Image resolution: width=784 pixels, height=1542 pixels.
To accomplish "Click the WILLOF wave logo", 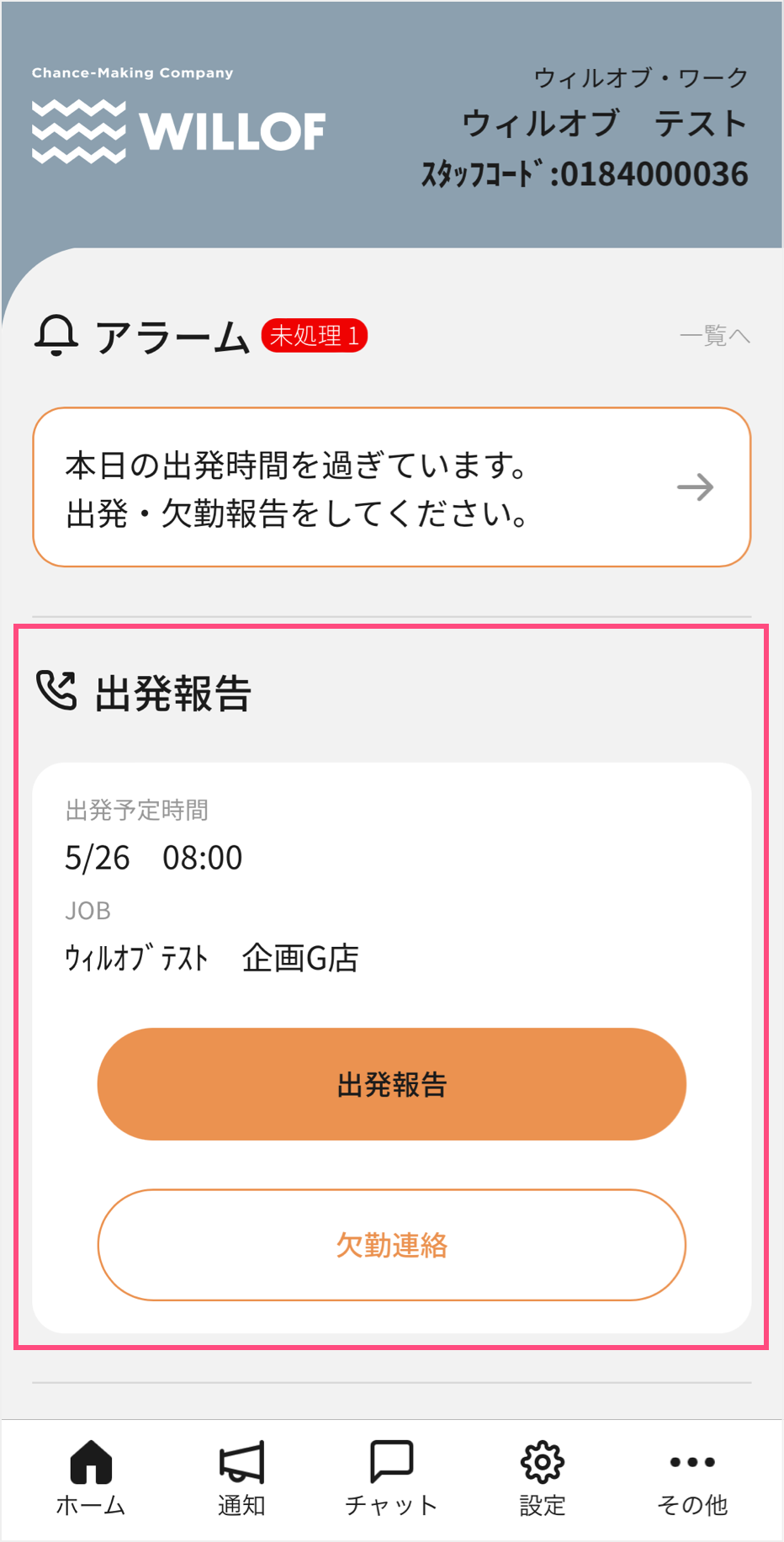I will 79,131.
